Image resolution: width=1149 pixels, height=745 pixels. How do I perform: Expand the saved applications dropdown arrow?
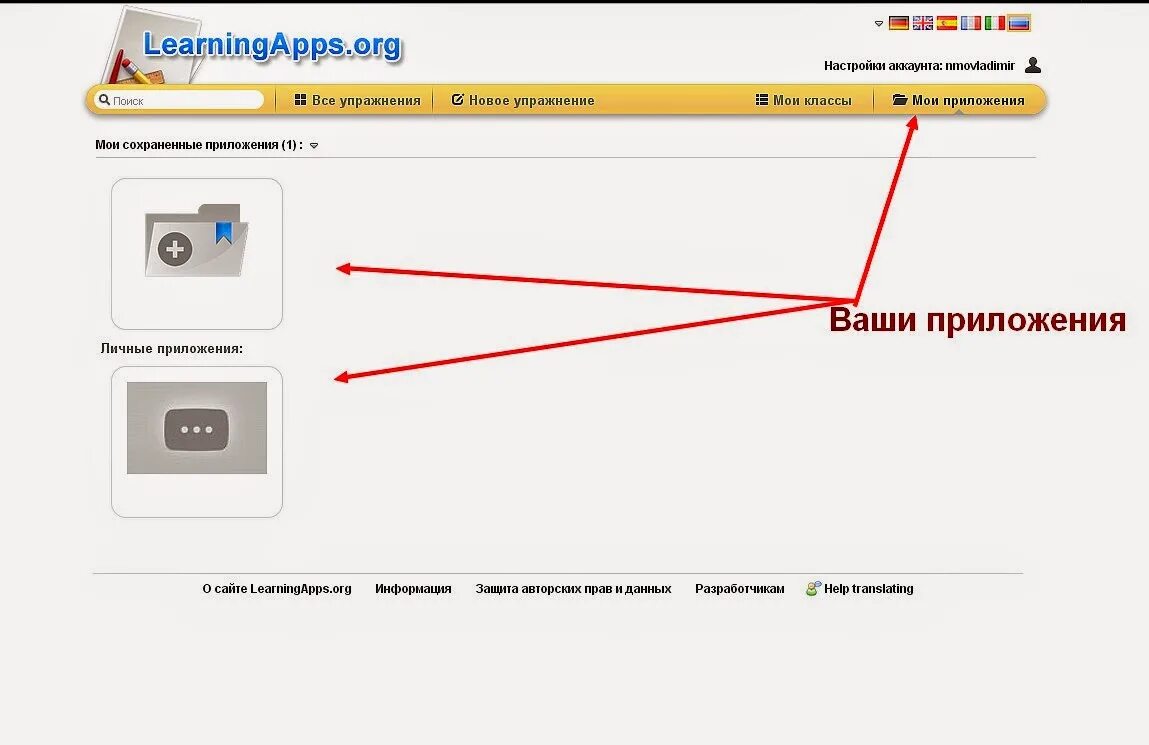point(314,146)
